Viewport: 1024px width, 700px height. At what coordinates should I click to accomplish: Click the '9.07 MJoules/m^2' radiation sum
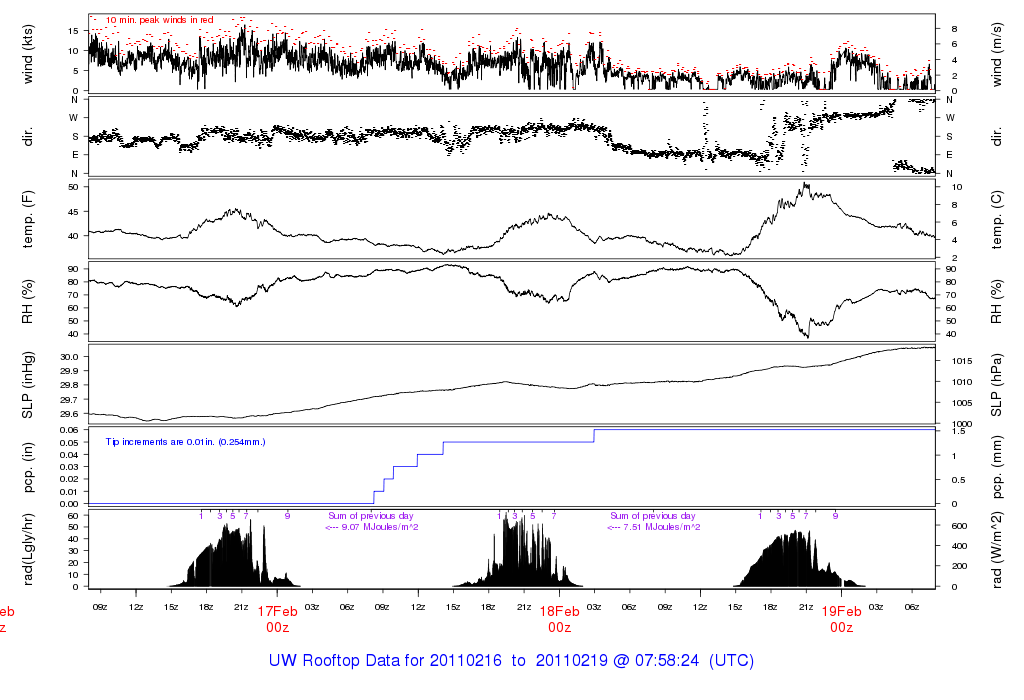pos(380,527)
